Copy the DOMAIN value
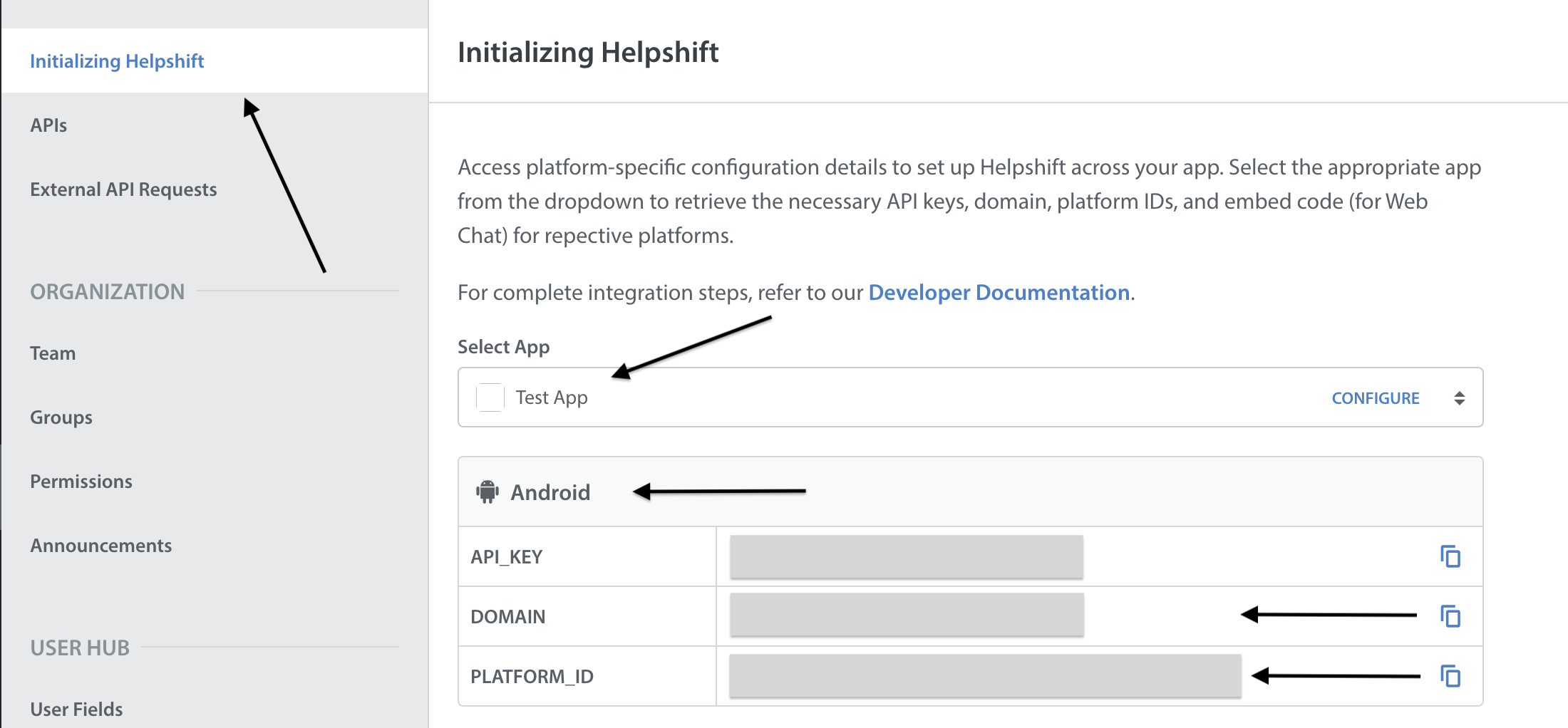 [x=1450, y=616]
